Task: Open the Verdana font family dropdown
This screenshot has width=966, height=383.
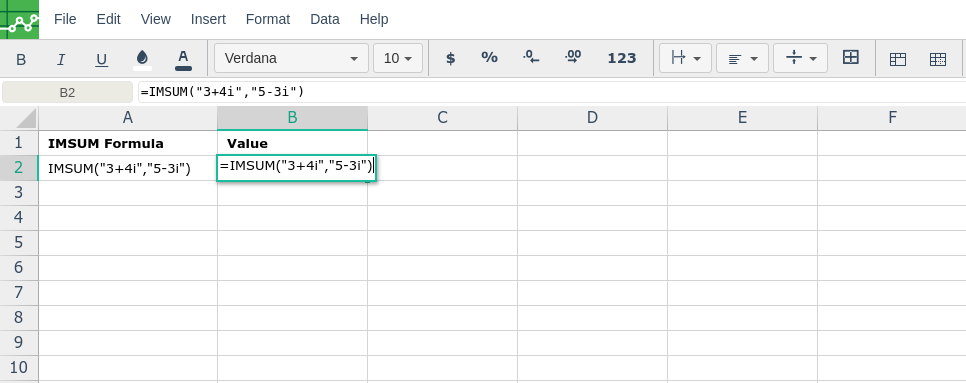Action: 291,58
